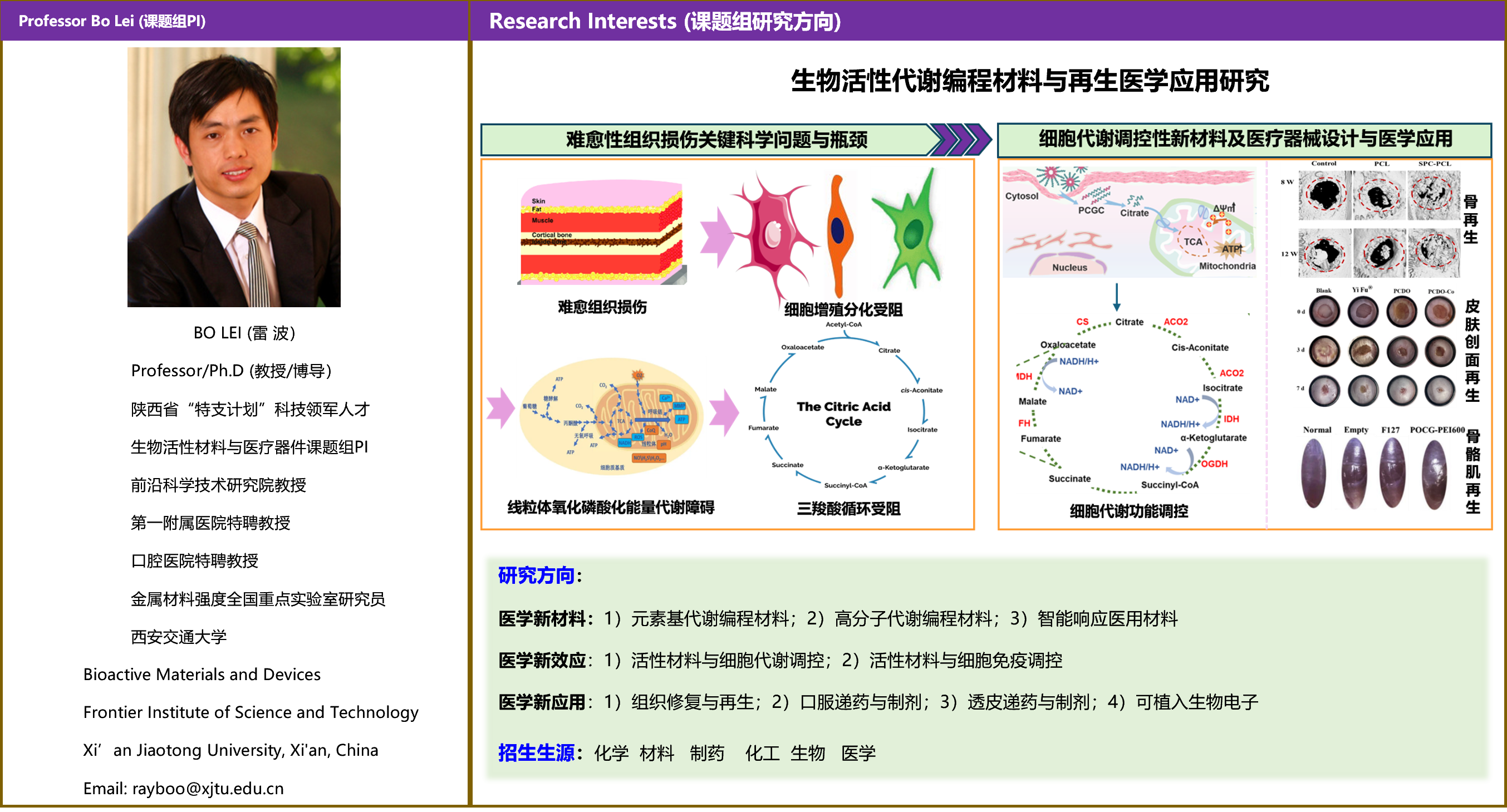The height and width of the screenshot is (812, 1507).
Task: Select the 'Professor Bo Lei (课题组PI)' header
Action: pos(112,21)
